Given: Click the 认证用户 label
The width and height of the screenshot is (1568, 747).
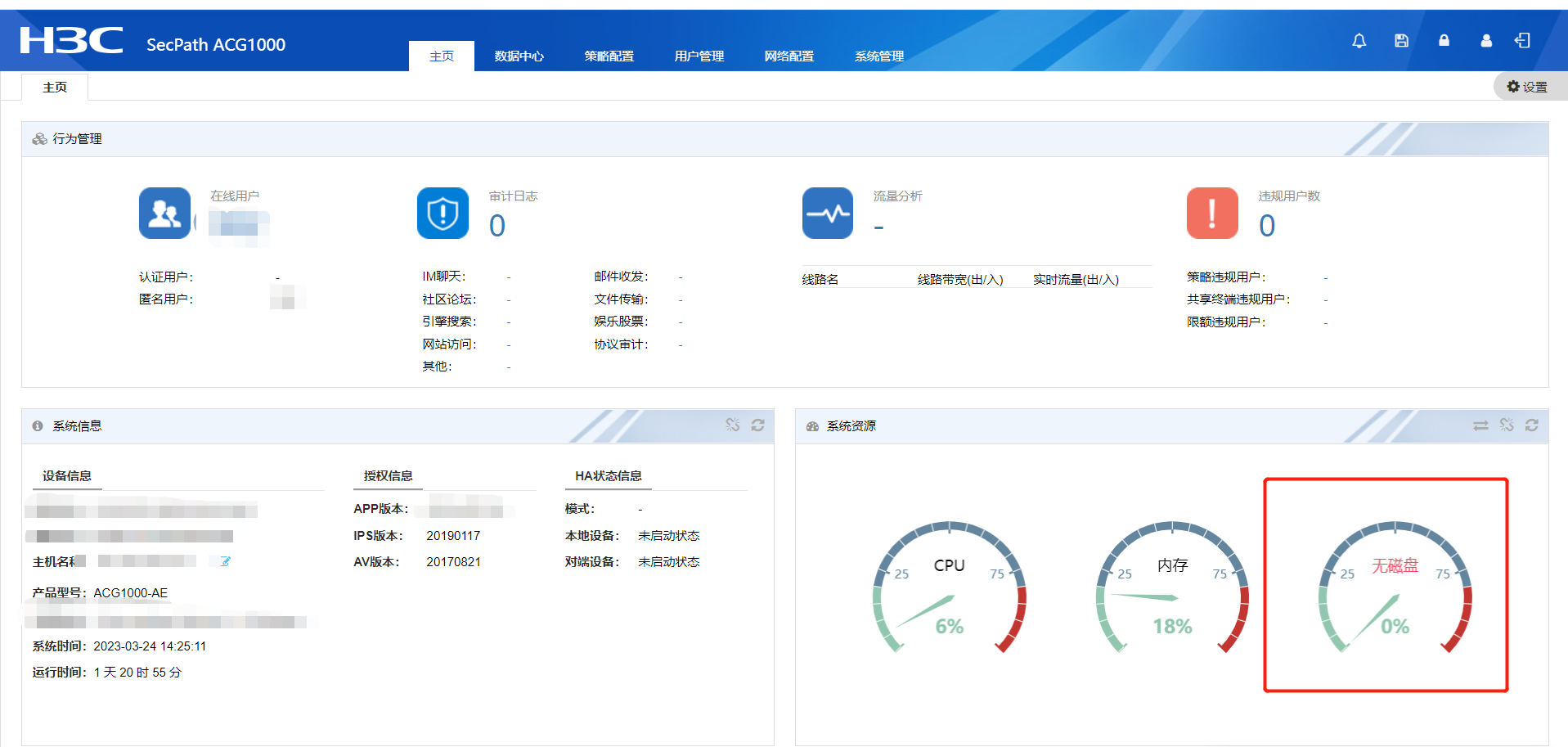Looking at the screenshot, I should point(166,277).
